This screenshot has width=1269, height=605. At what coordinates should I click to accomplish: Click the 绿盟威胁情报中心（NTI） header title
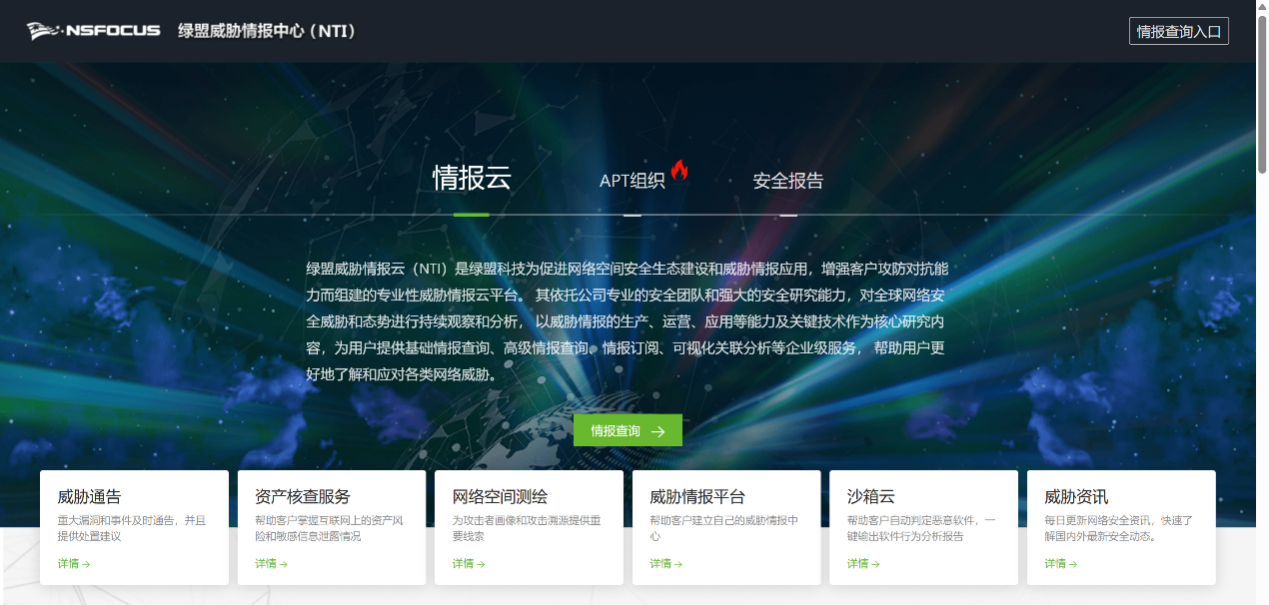266,31
